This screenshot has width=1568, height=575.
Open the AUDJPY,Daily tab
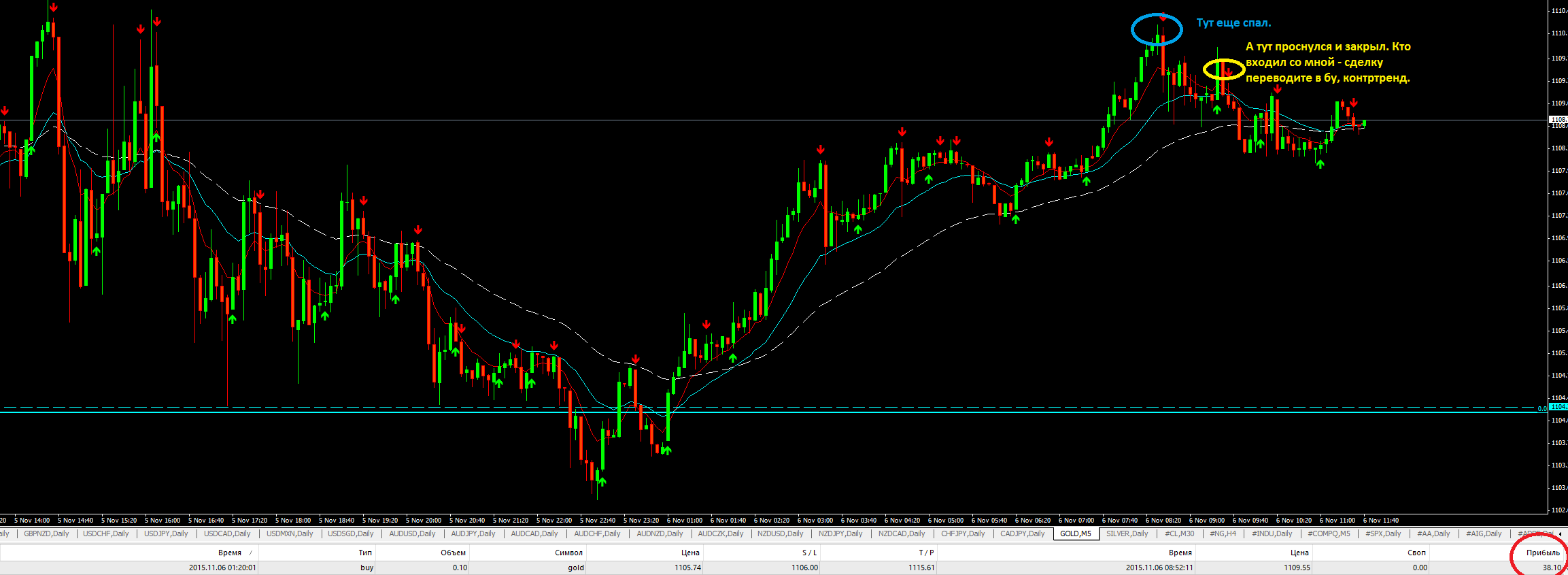pyautogui.click(x=473, y=534)
